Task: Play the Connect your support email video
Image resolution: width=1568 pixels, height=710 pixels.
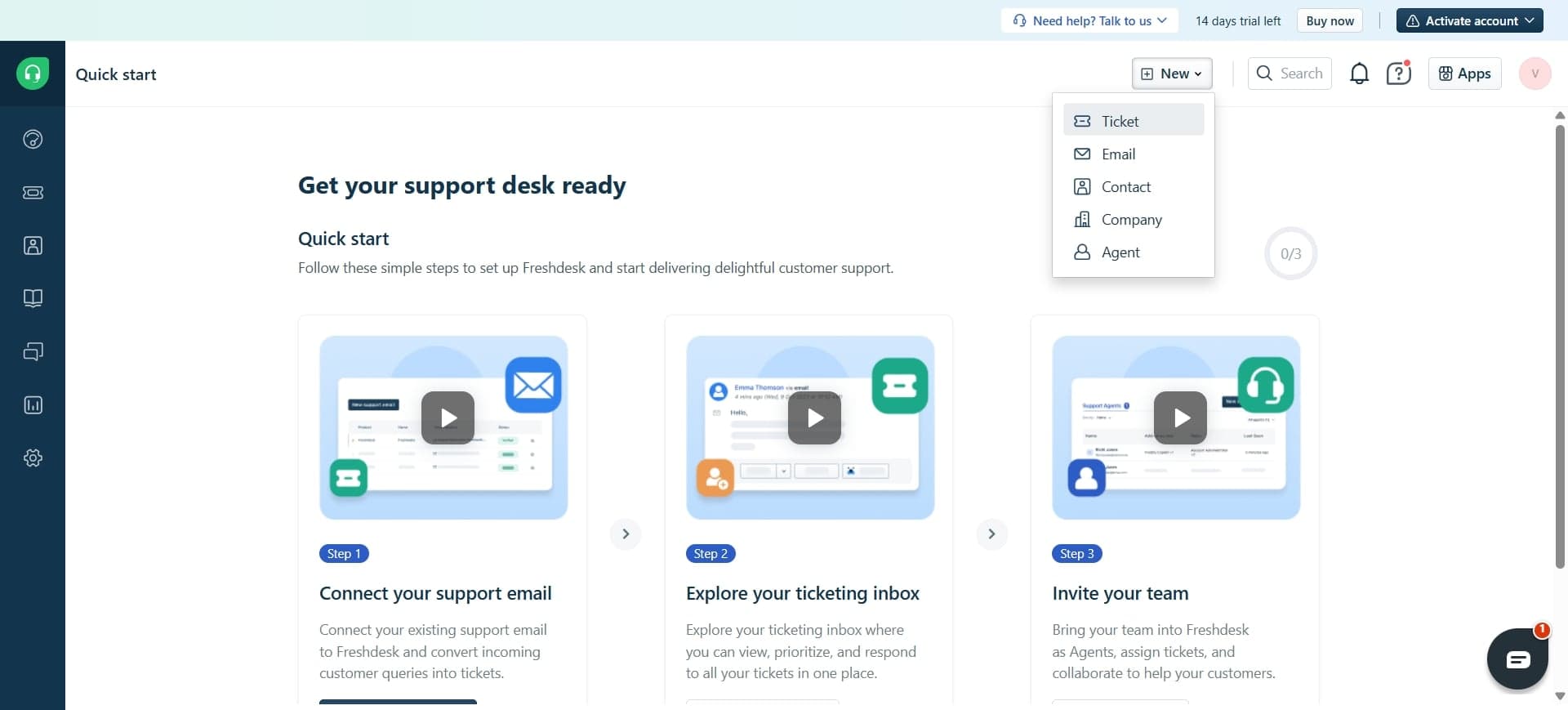Action: coord(448,418)
